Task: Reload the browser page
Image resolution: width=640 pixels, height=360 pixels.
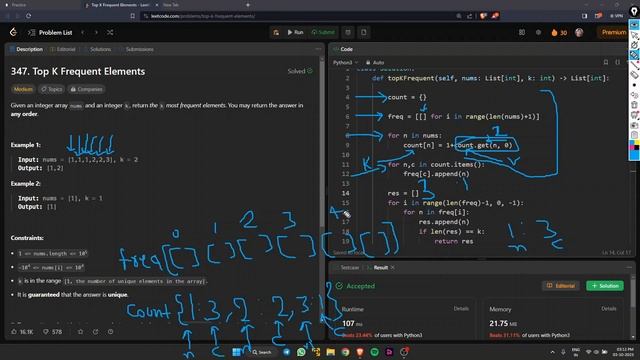Action: pyautogui.click(x=28, y=16)
